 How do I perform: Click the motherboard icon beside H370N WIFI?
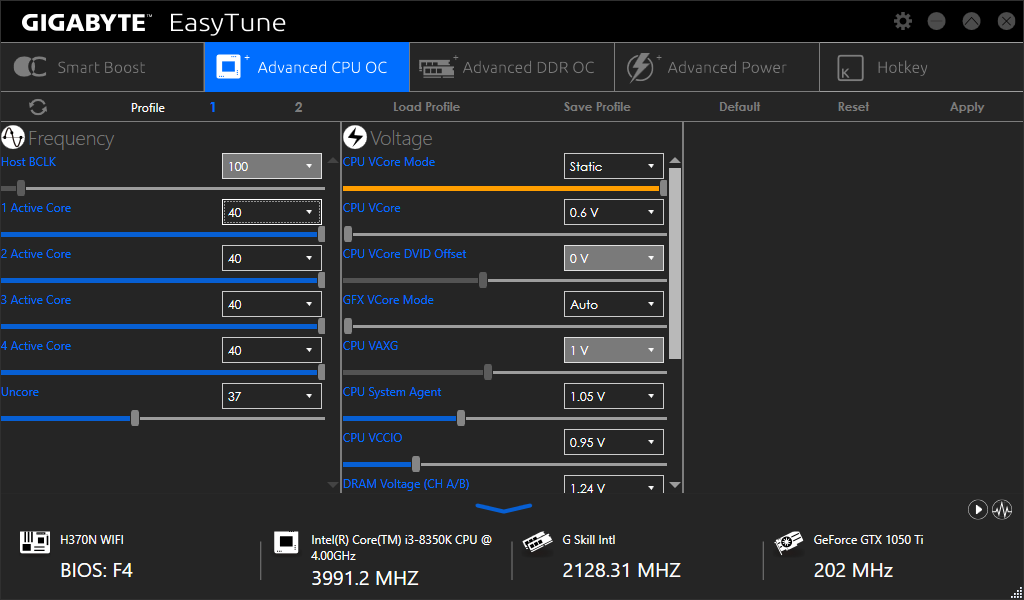click(x=35, y=542)
